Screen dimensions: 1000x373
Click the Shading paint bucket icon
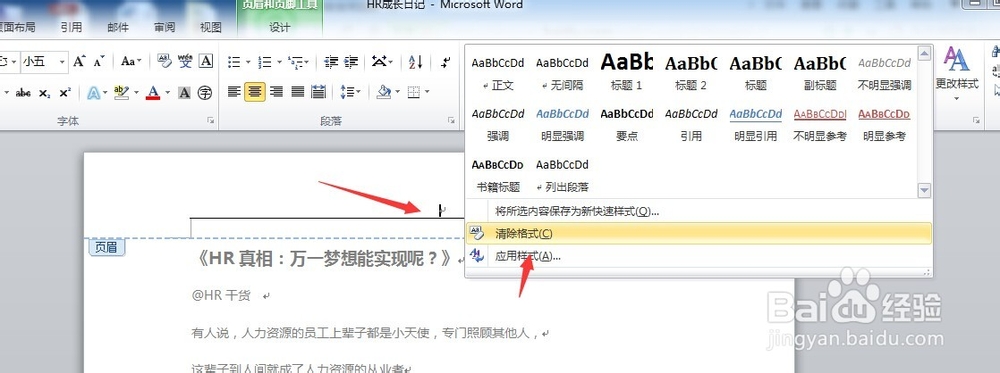point(383,92)
